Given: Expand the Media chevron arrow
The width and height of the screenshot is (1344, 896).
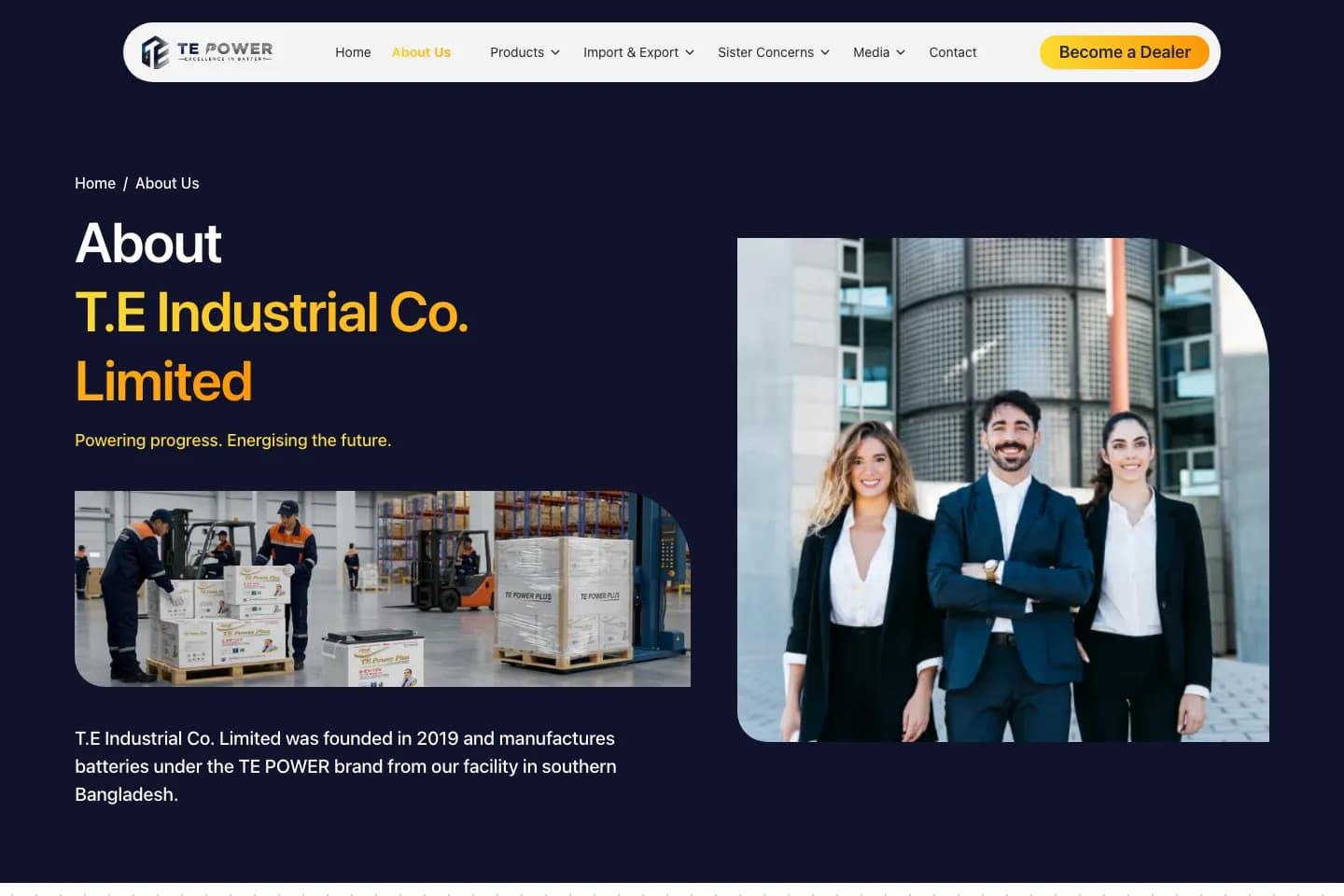Looking at the screenshot, I should point(901,52).
